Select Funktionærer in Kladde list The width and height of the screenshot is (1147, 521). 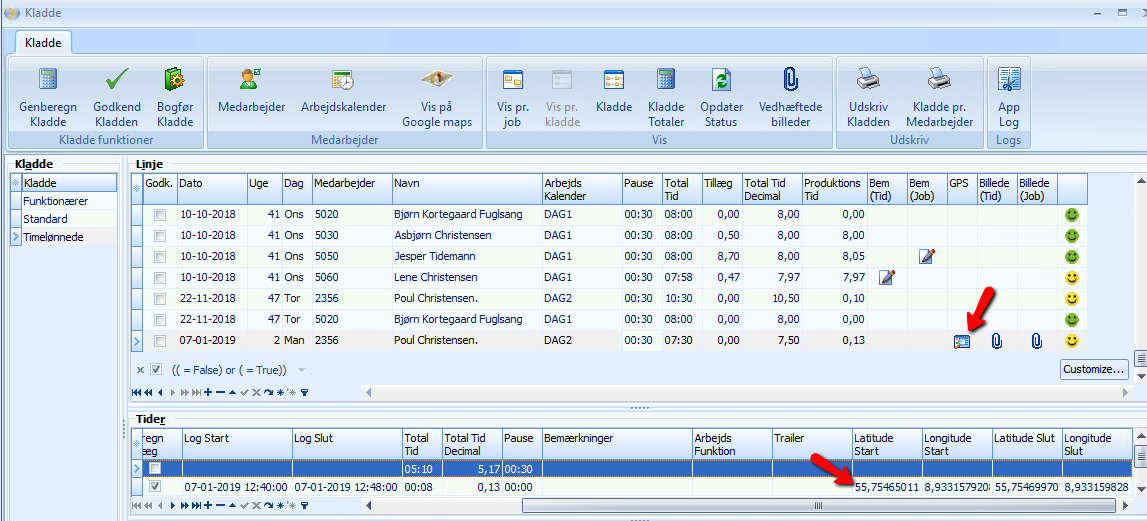coord(57,201)
